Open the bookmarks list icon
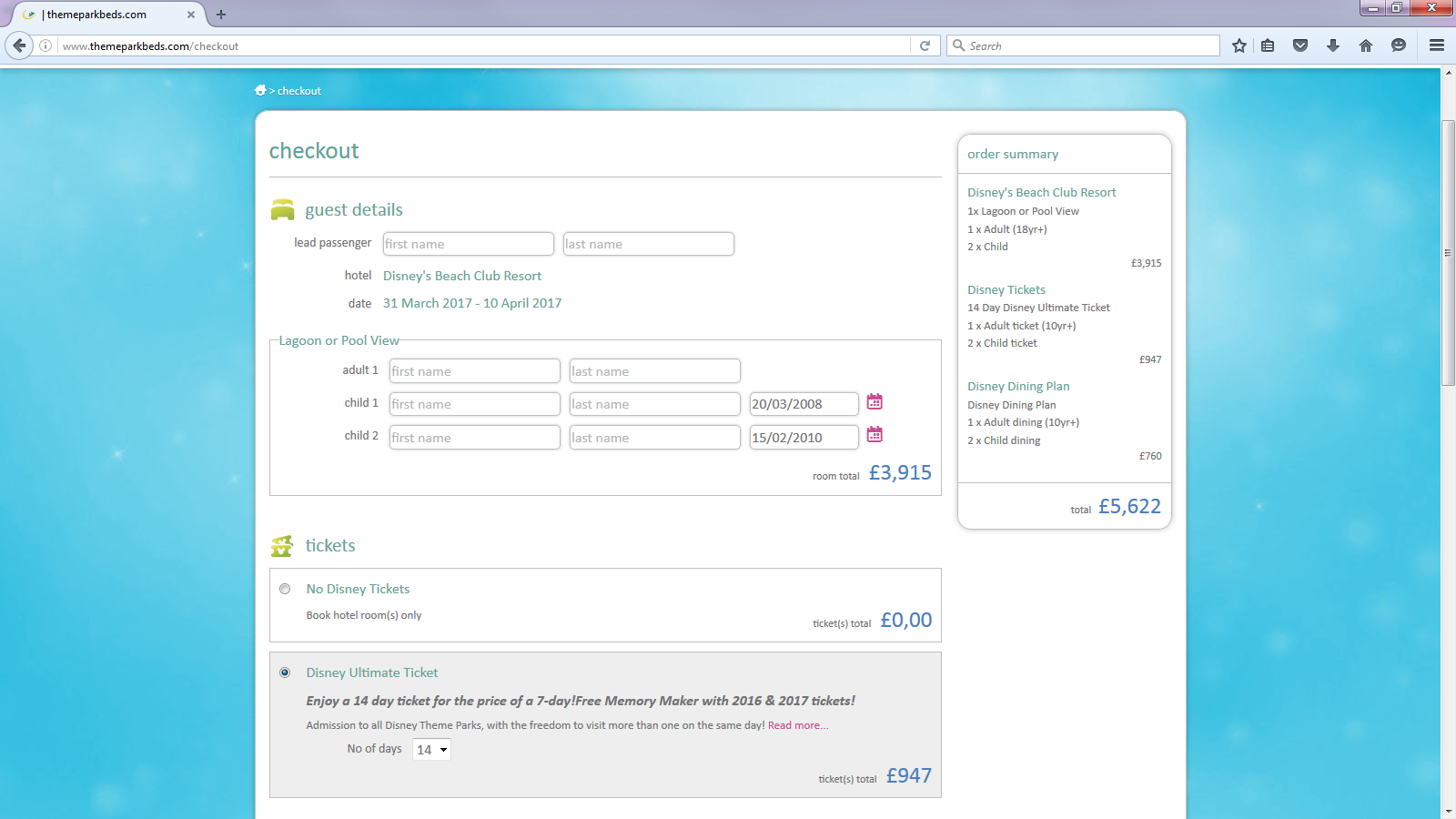The image size is (1456, 819). (1268, 45)
